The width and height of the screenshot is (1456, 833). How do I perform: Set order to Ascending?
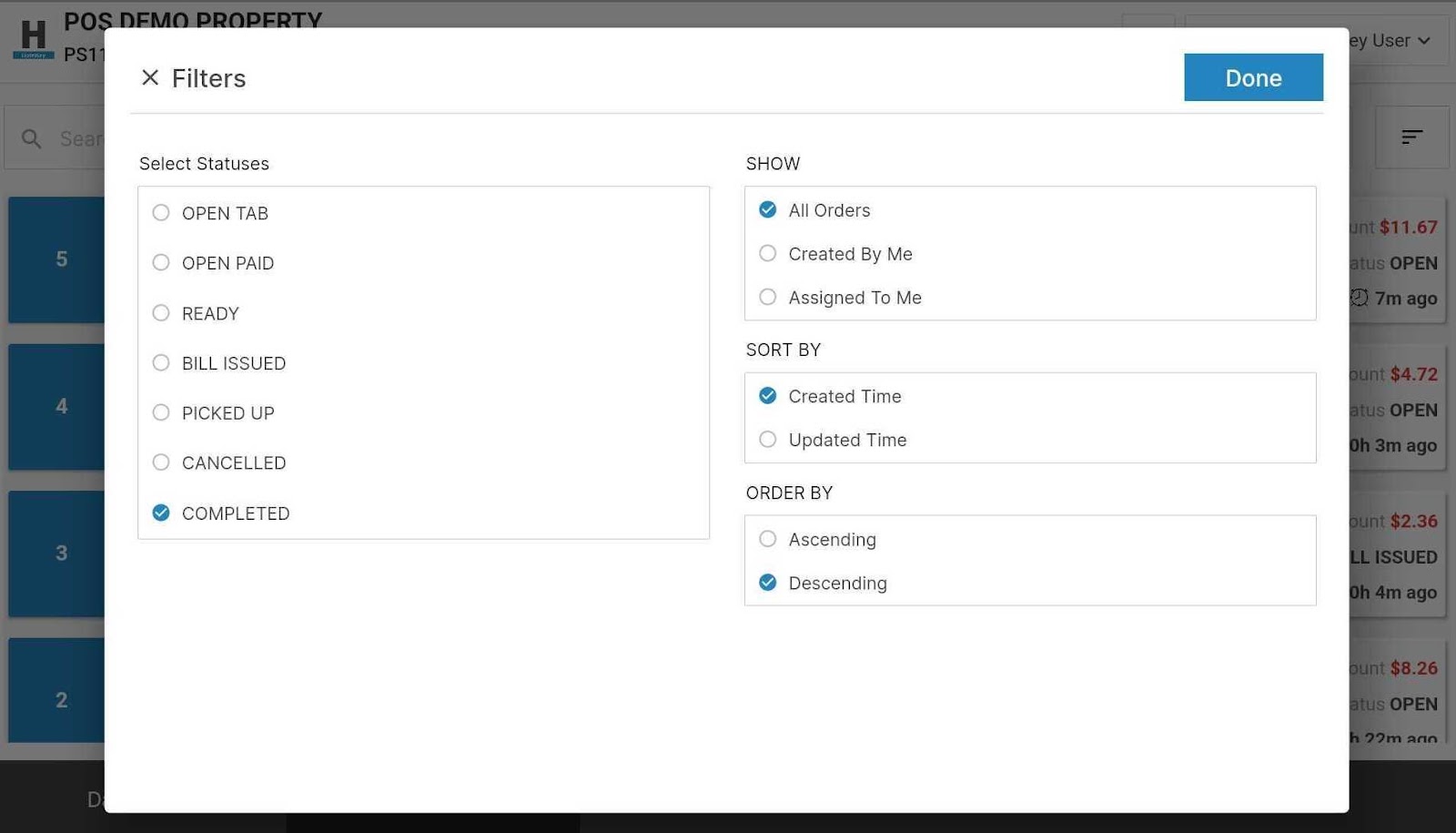coord(768,539)
